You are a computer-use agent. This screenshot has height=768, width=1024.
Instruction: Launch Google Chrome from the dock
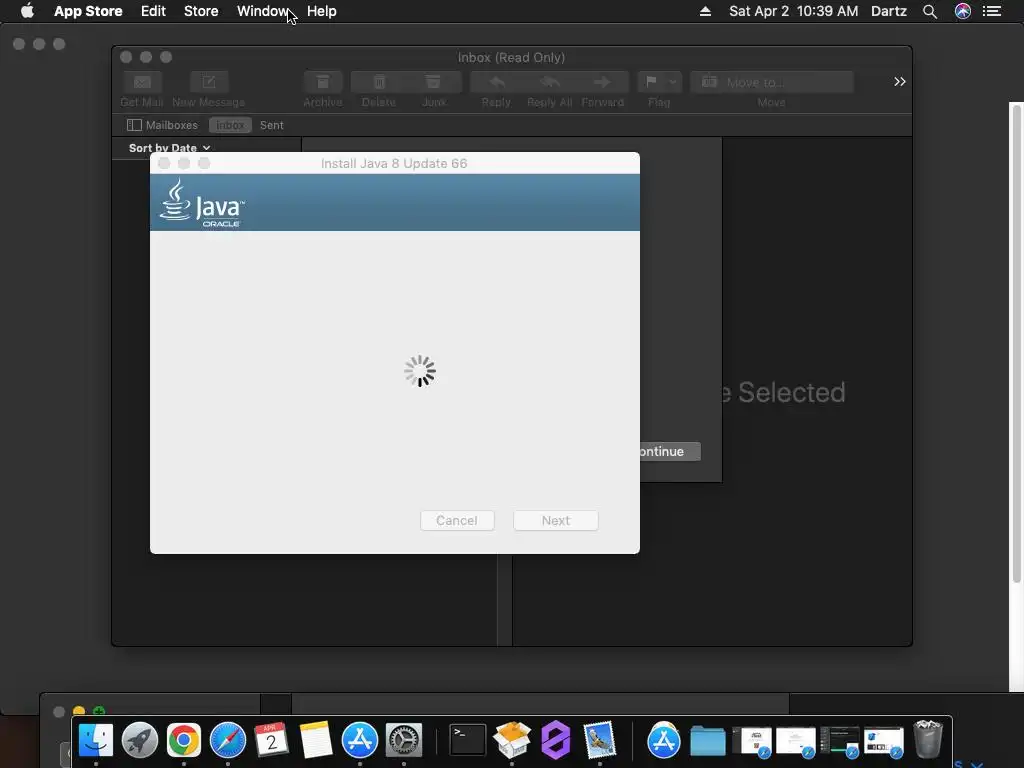(184, 741)
